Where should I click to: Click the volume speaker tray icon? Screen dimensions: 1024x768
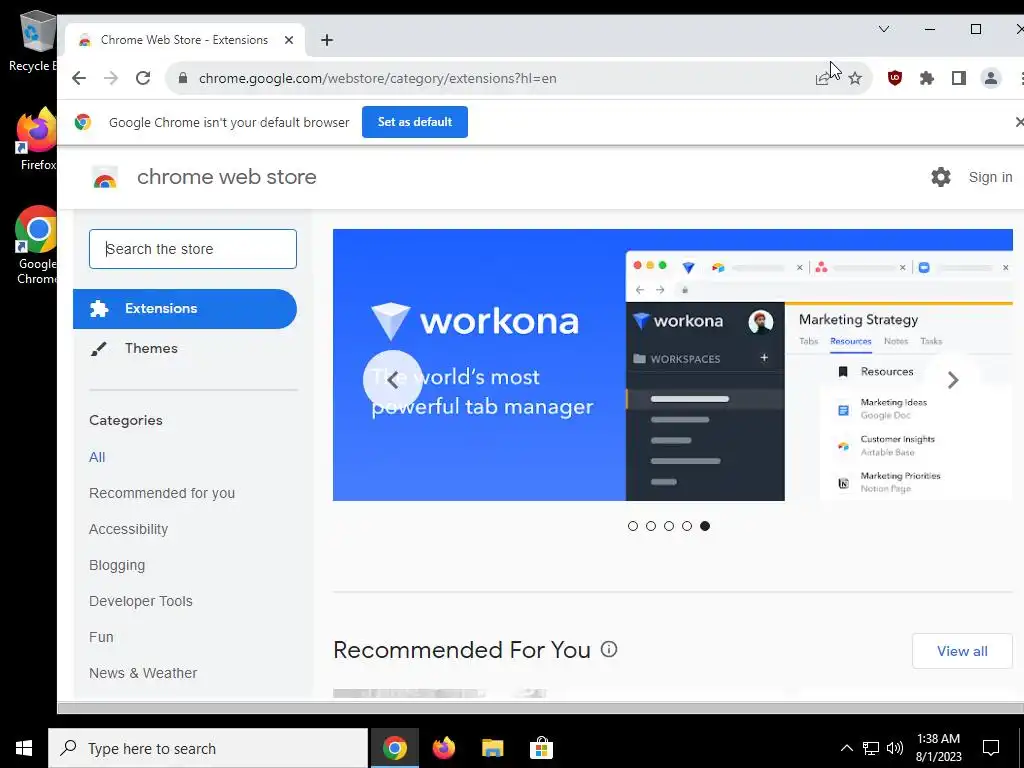895,748
